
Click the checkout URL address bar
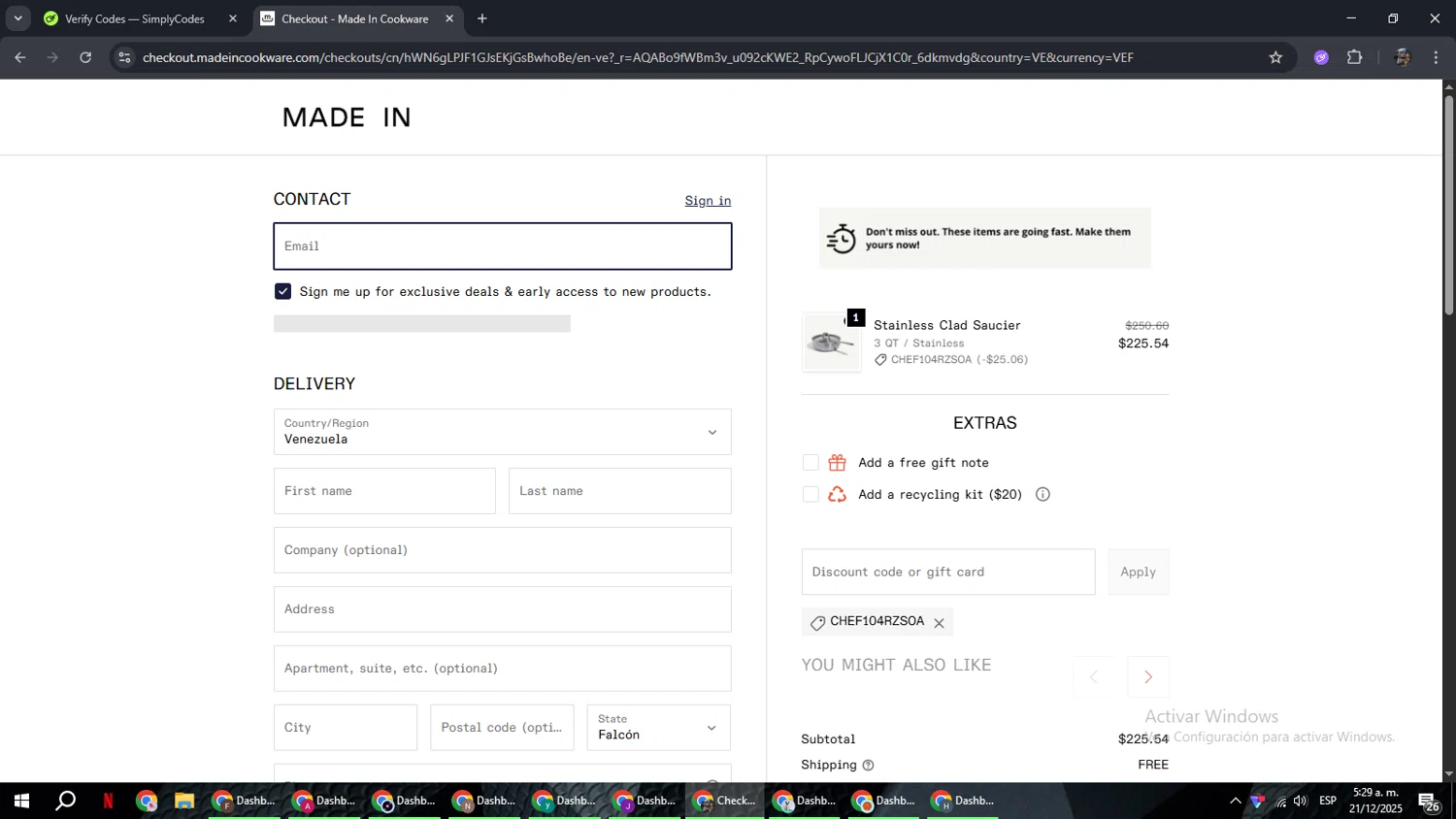tap(638, 57)
